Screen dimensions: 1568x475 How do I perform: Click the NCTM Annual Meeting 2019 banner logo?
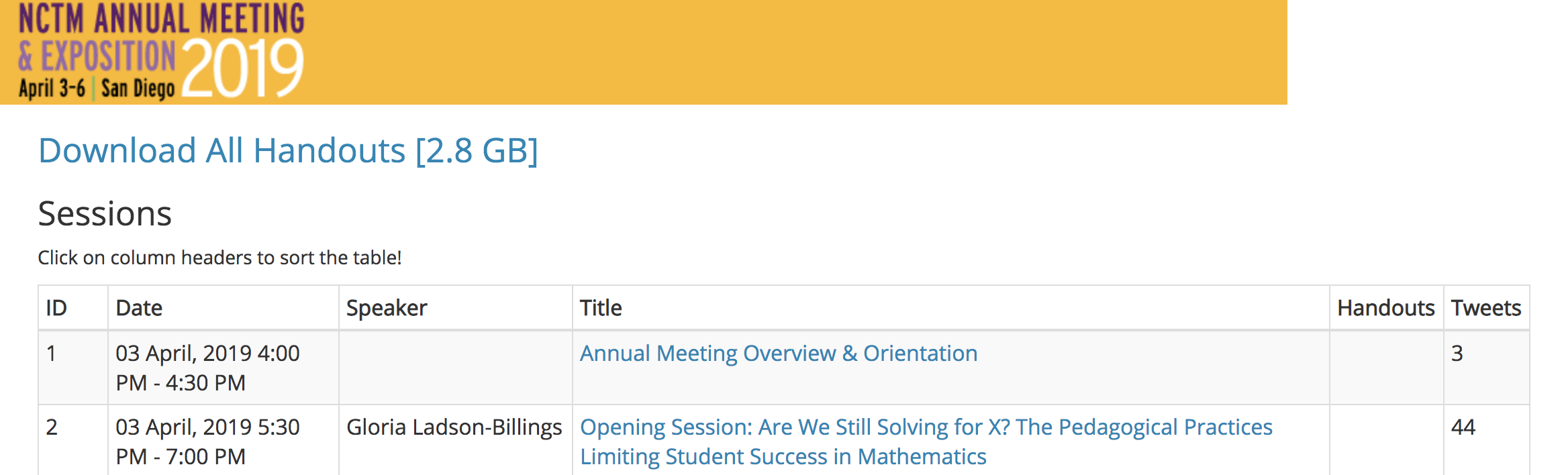161,52
